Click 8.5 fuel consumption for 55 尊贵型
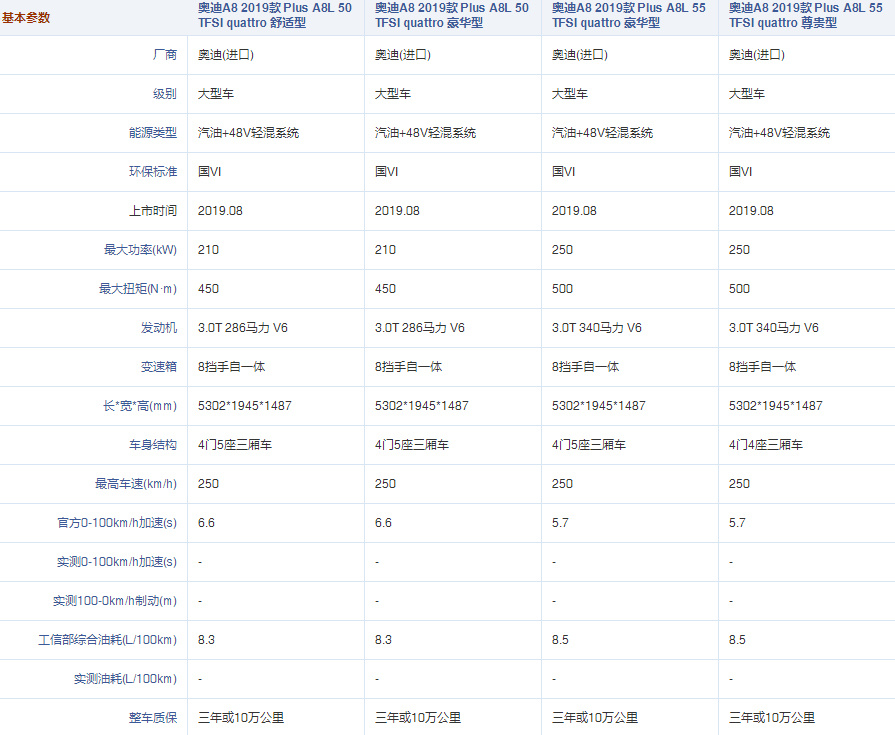The width and height of the screenshot is (895, 735). pyautogui.click(x=737, y=640)
